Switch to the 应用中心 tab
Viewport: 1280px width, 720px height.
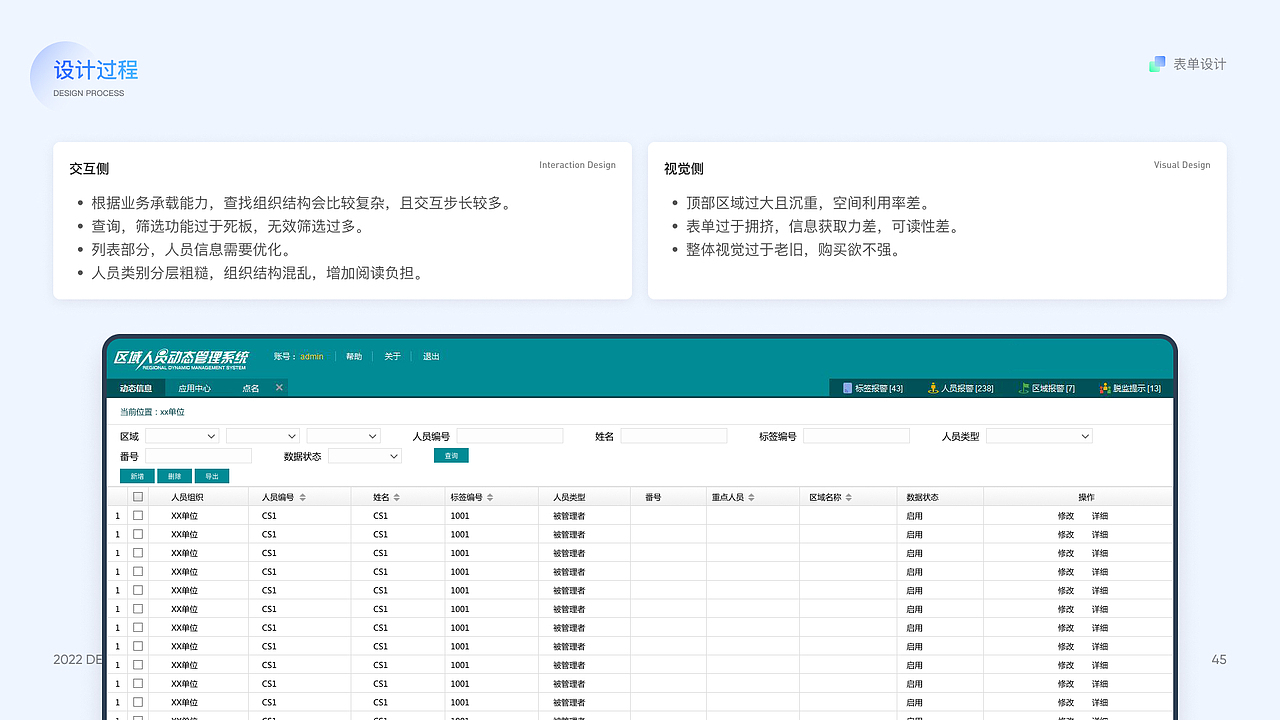pyautogui.click(x=194, y=388)
